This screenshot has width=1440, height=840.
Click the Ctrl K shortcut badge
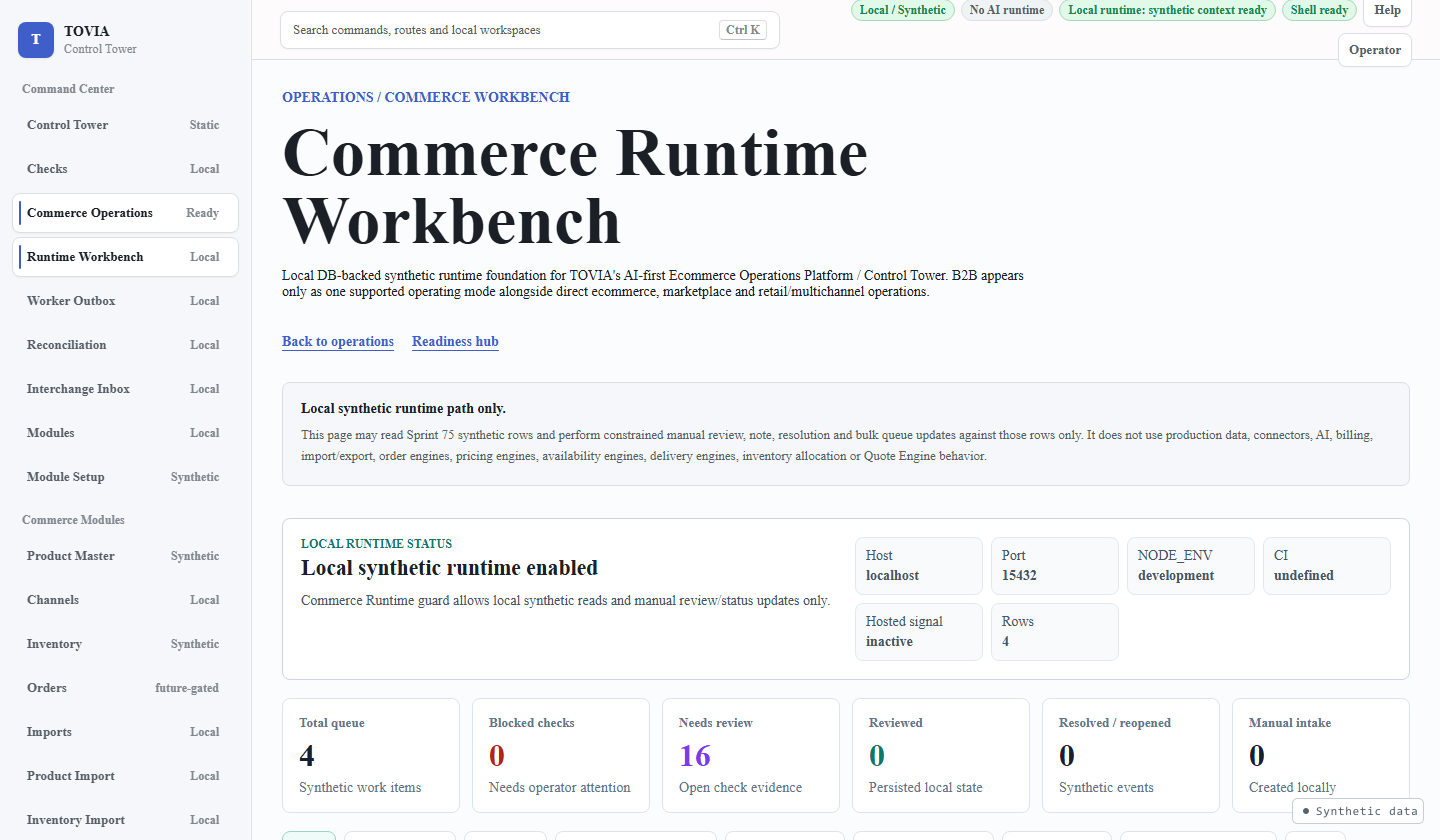742,30
